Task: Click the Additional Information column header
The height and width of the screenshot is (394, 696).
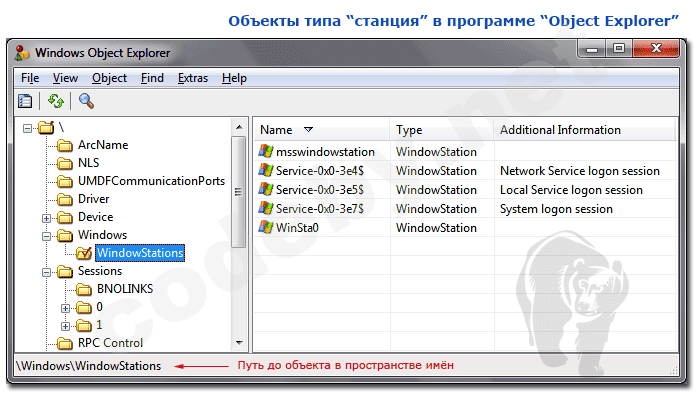Action: tap(585, 130)
